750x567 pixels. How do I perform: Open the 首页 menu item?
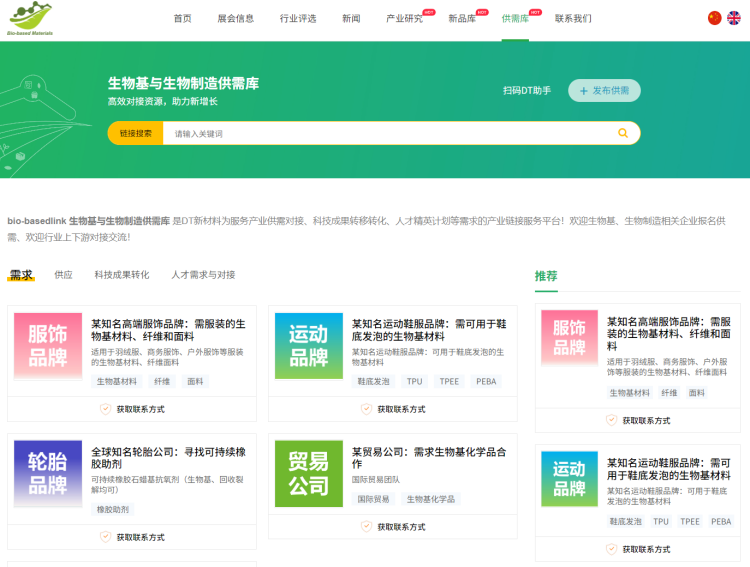coord(182,19)
